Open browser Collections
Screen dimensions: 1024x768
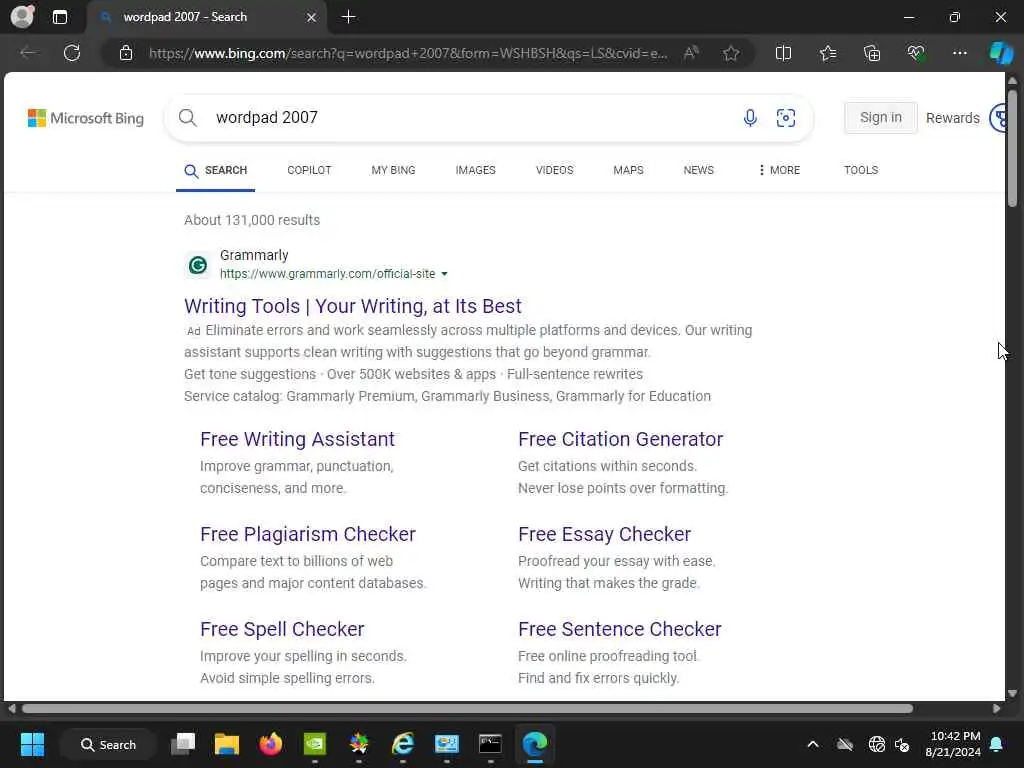[872, 53]
